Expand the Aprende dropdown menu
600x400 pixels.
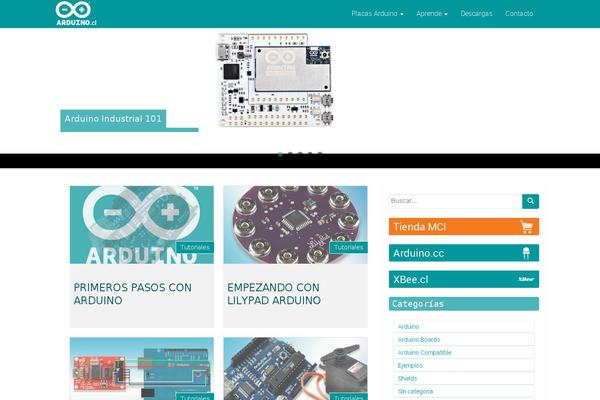click(x=432, y=13)
